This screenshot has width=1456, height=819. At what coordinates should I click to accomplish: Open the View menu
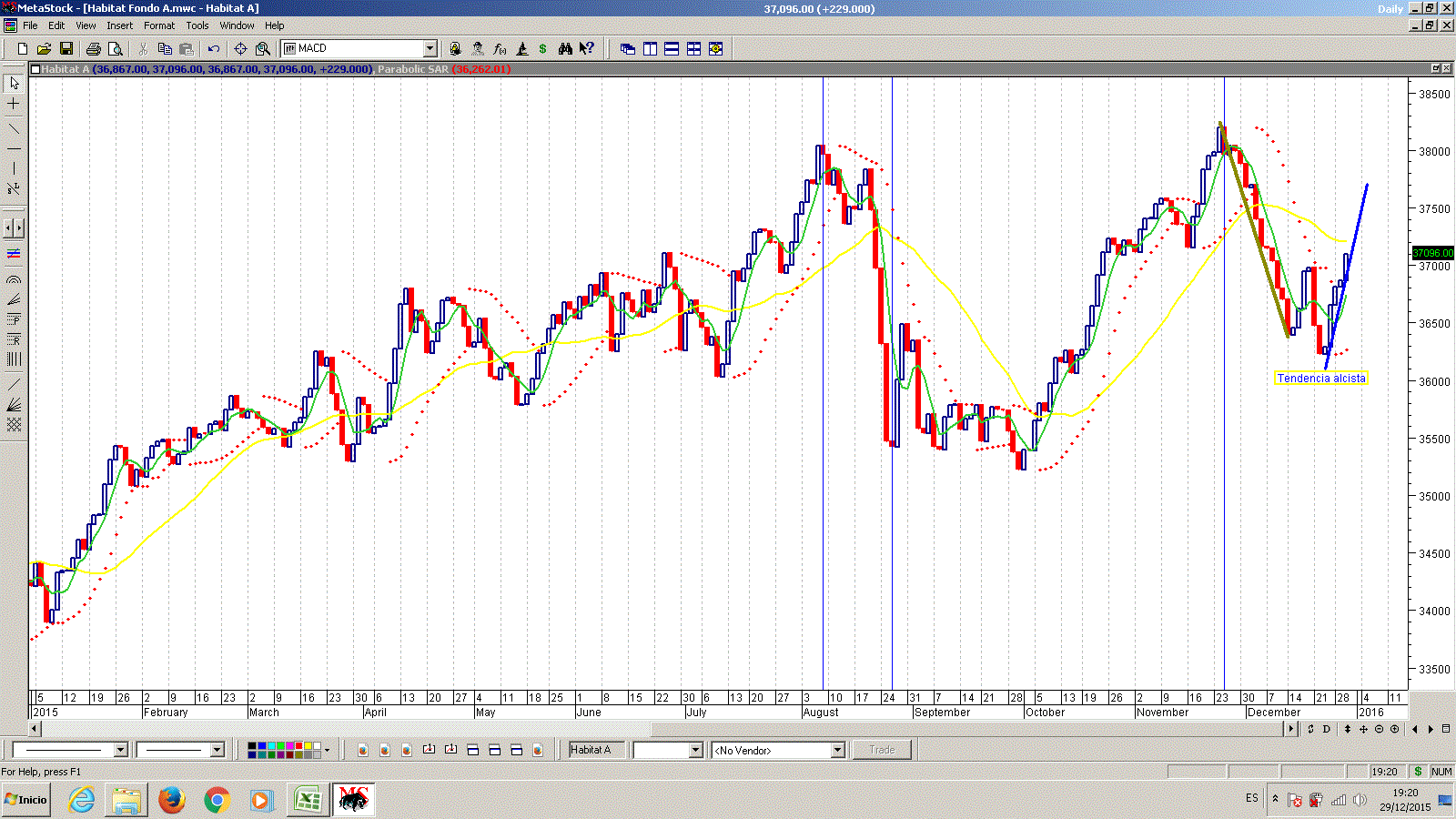pos(86,25)
